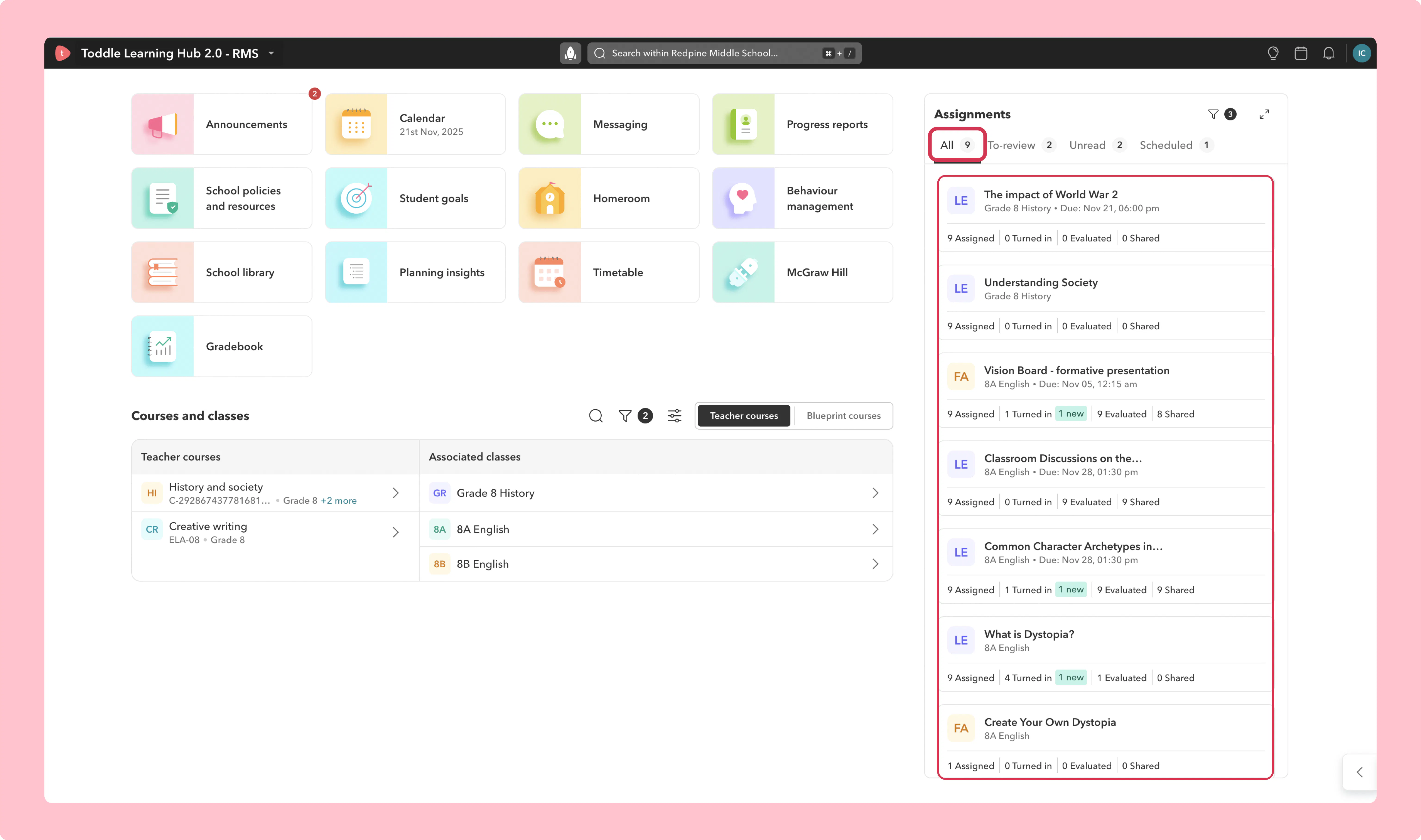Switch to Teacher courses view
Image resolution: width=1421 pixels, height=840 pixels.
744,416
